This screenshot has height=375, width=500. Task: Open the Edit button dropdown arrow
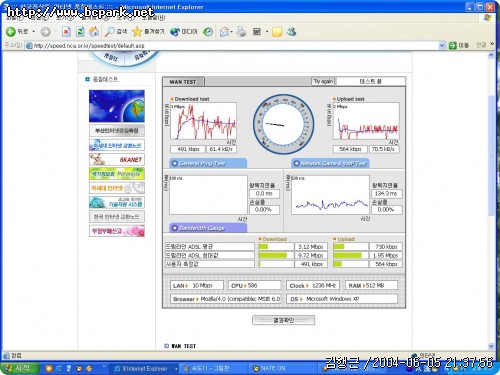tap(267, 32)
